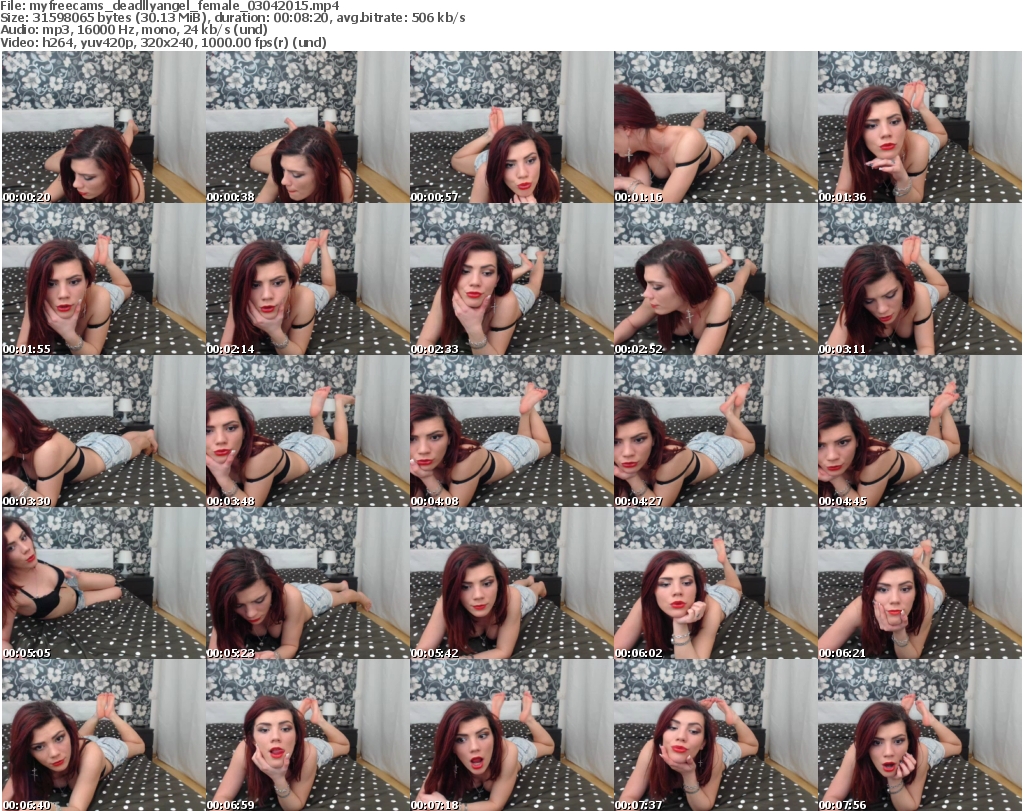View the thumbnail at 00:06:40

pos(104,735)
